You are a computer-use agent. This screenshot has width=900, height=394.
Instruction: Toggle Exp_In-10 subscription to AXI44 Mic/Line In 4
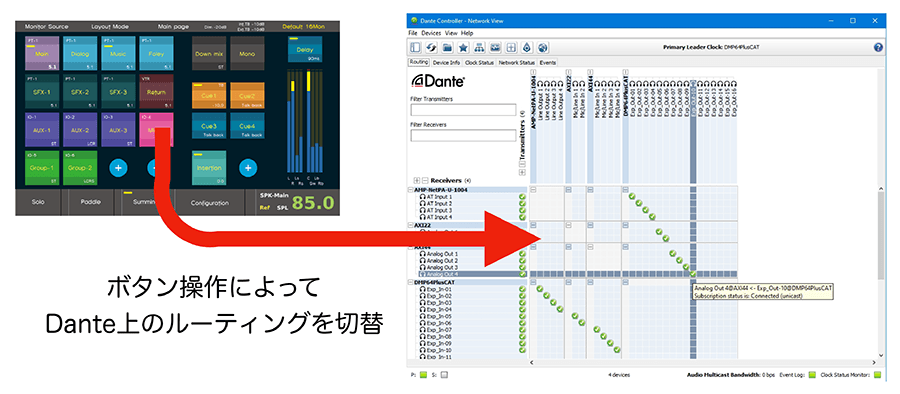point(618,350)
